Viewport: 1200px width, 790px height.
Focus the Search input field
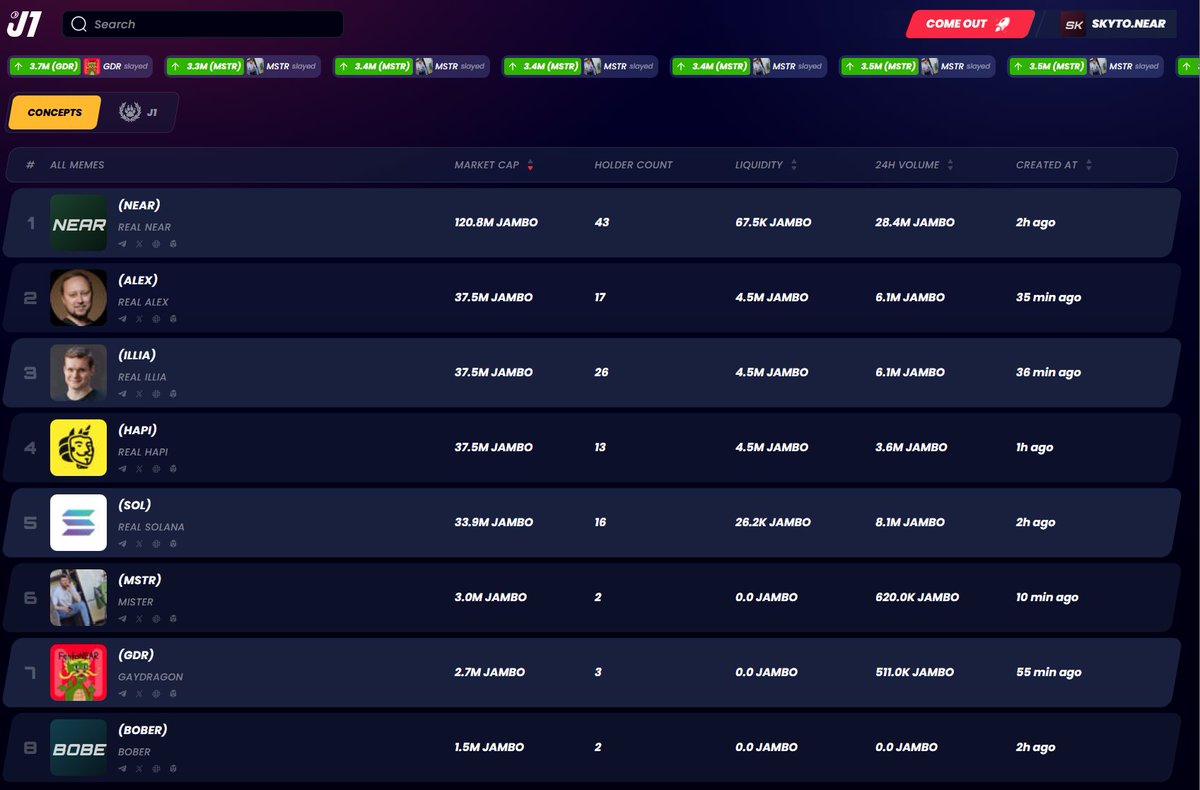tap(202, 24)
